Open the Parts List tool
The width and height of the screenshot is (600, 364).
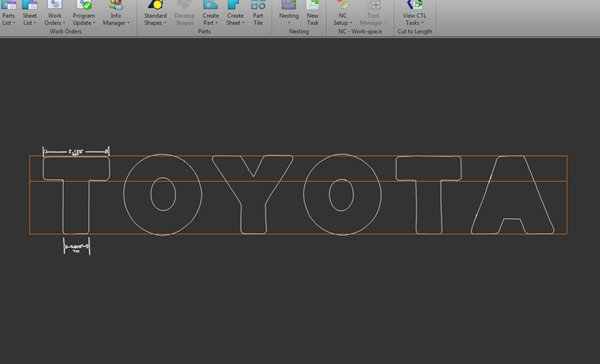pyautogui.click(x=8, y=13)
